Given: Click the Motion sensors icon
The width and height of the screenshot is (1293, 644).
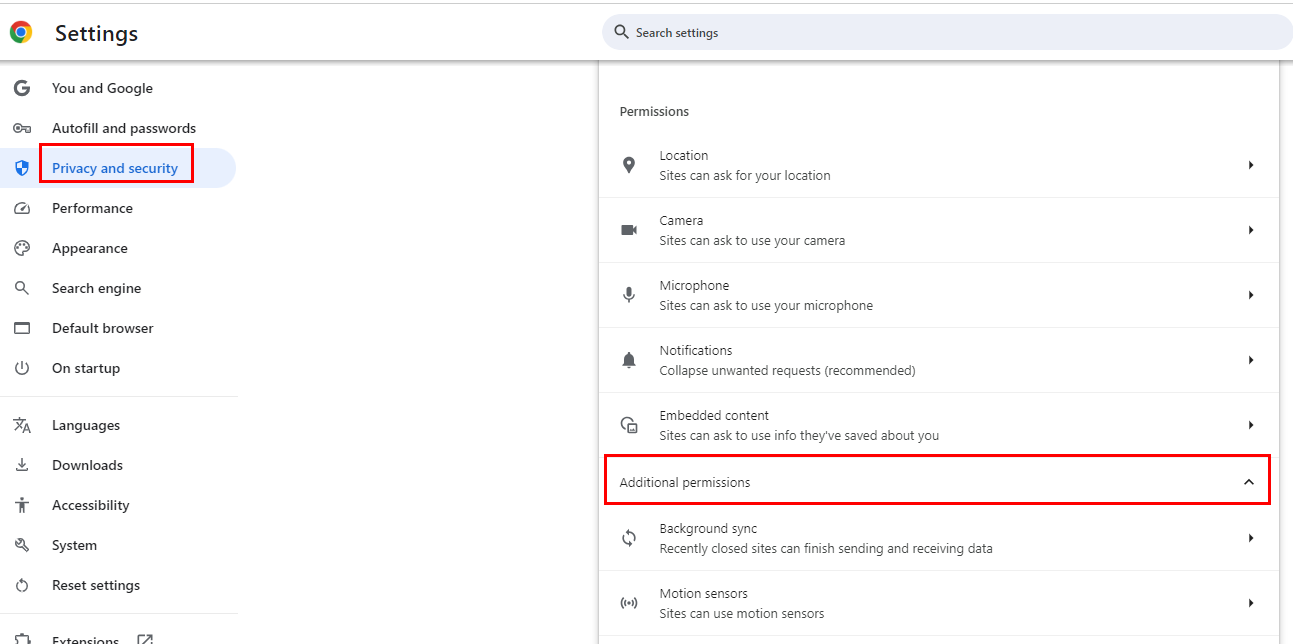Looking at the screenshot, I should tap(629, 603).
